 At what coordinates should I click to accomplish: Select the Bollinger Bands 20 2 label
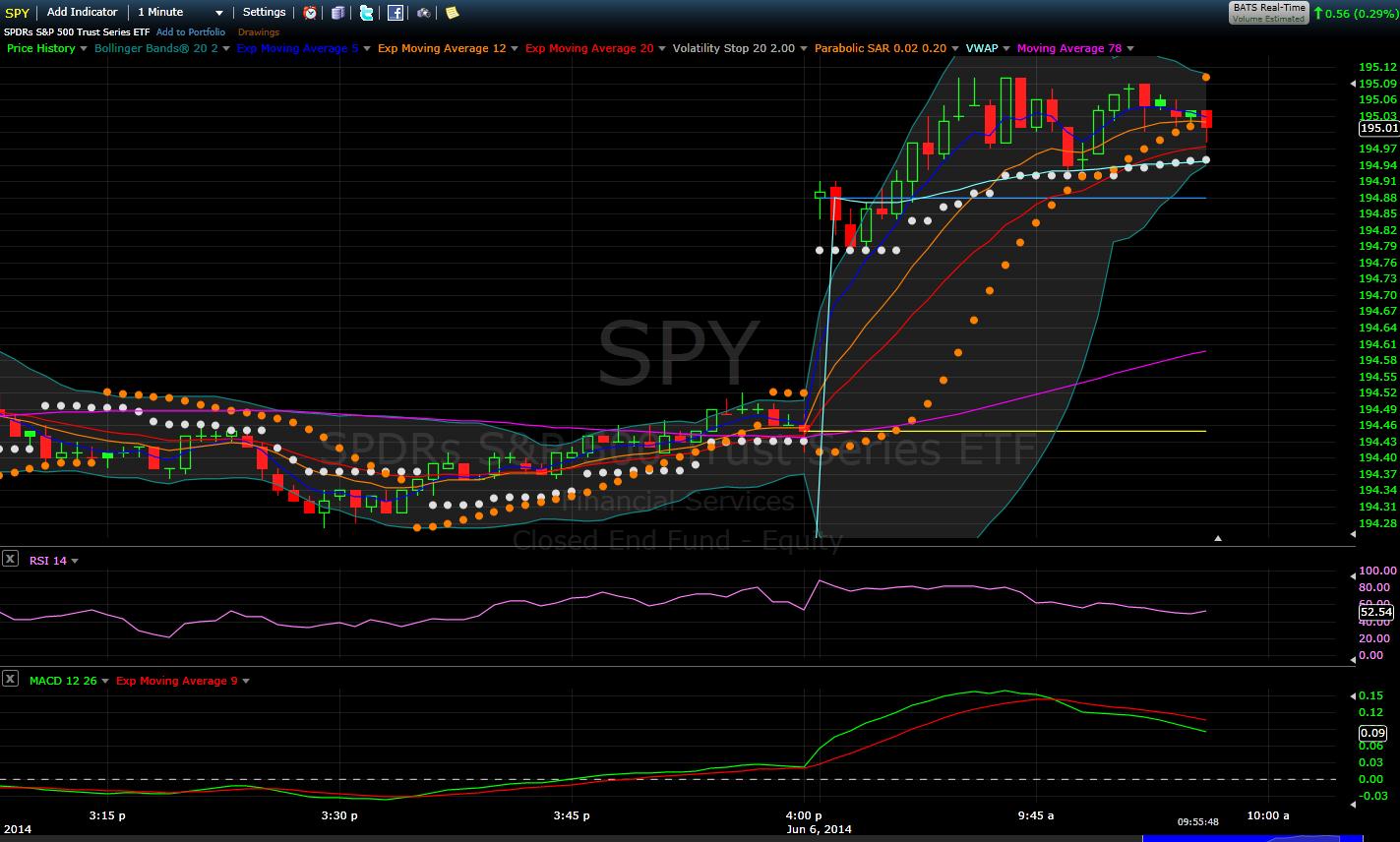[156, 48]
